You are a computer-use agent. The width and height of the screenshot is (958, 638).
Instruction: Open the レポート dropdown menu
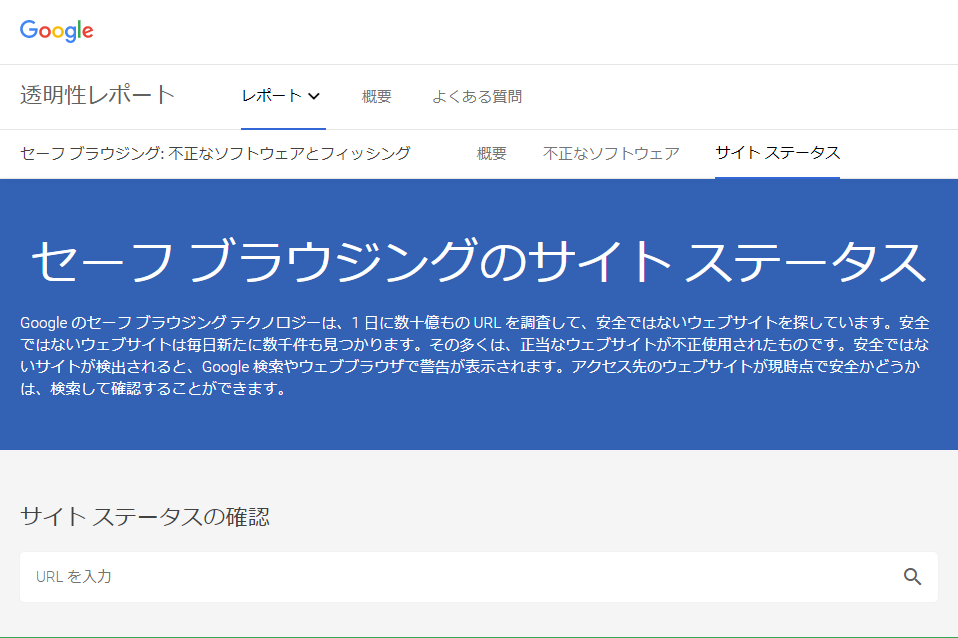point(281,96)
